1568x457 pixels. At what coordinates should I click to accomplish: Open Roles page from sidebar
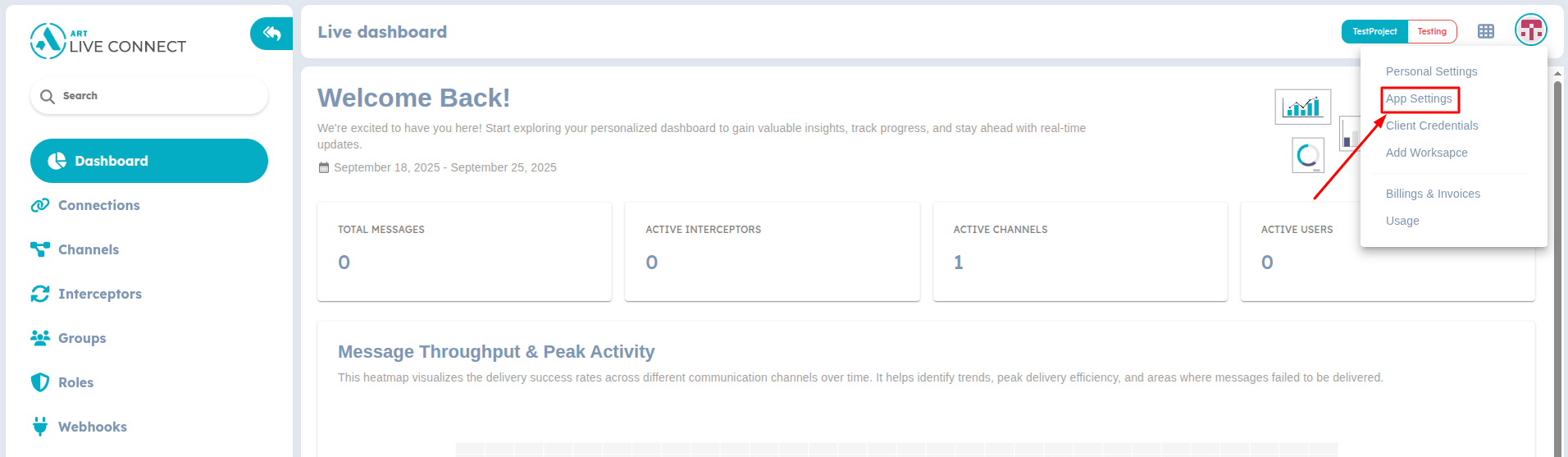click(x=75, y=382)
